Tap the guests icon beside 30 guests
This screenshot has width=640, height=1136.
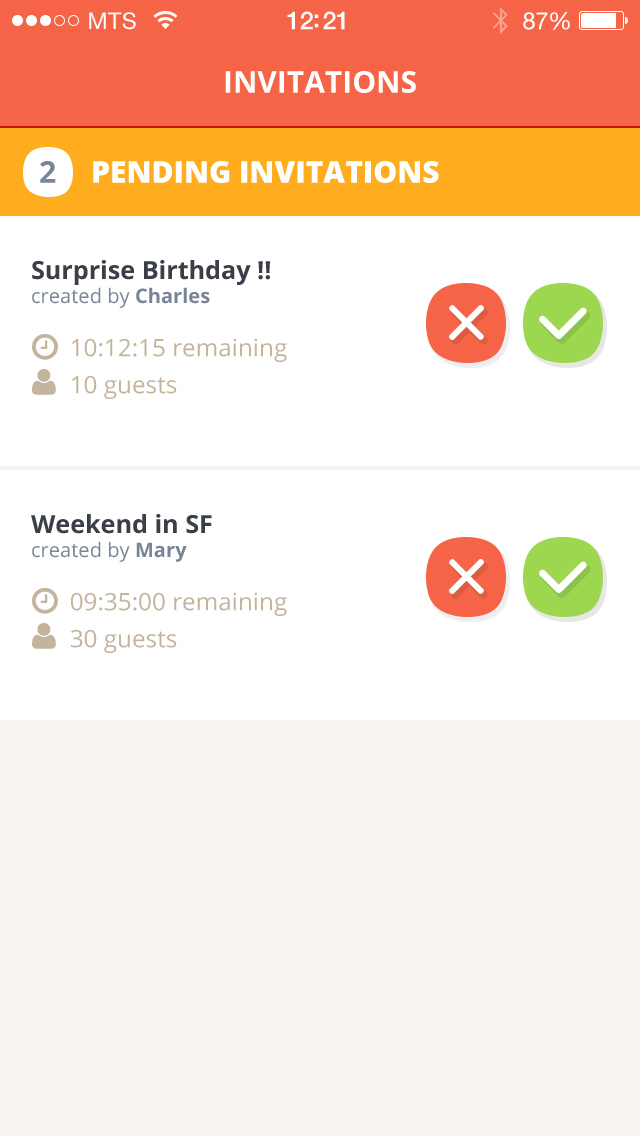click(x=44, y=637)
